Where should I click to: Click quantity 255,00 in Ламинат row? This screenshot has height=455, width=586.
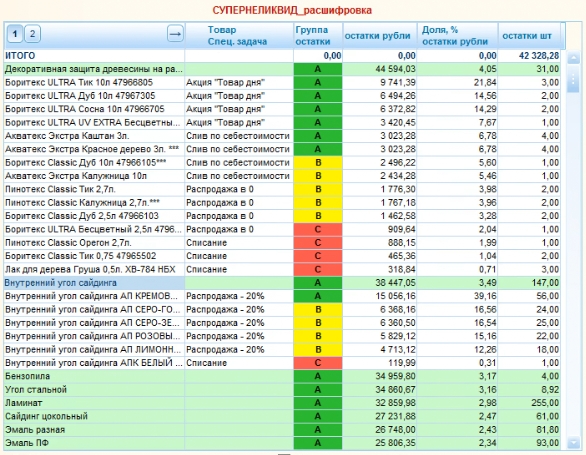(x=545, y=403)
